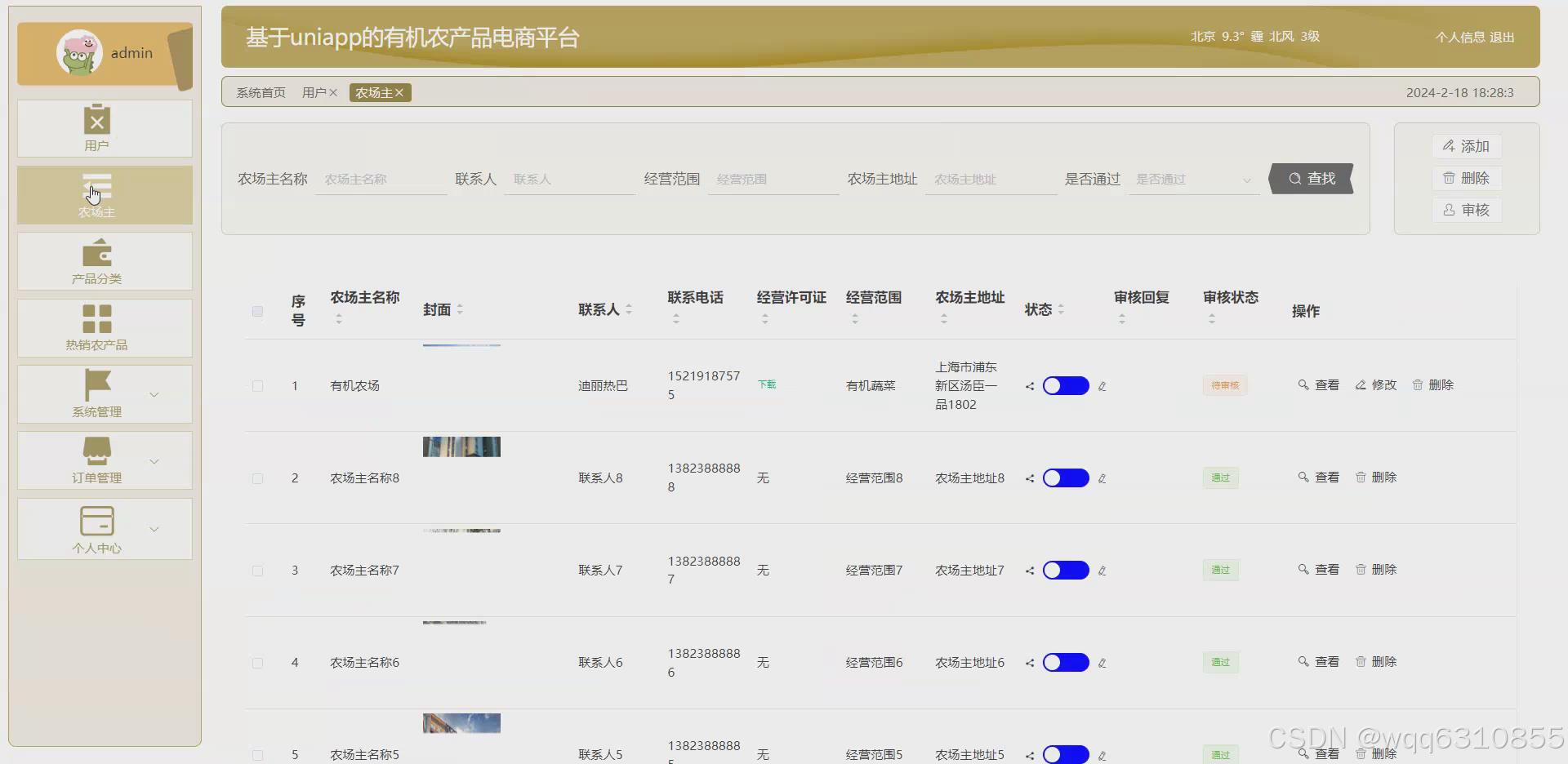Select the 农场主 sidebar icon

96,195
